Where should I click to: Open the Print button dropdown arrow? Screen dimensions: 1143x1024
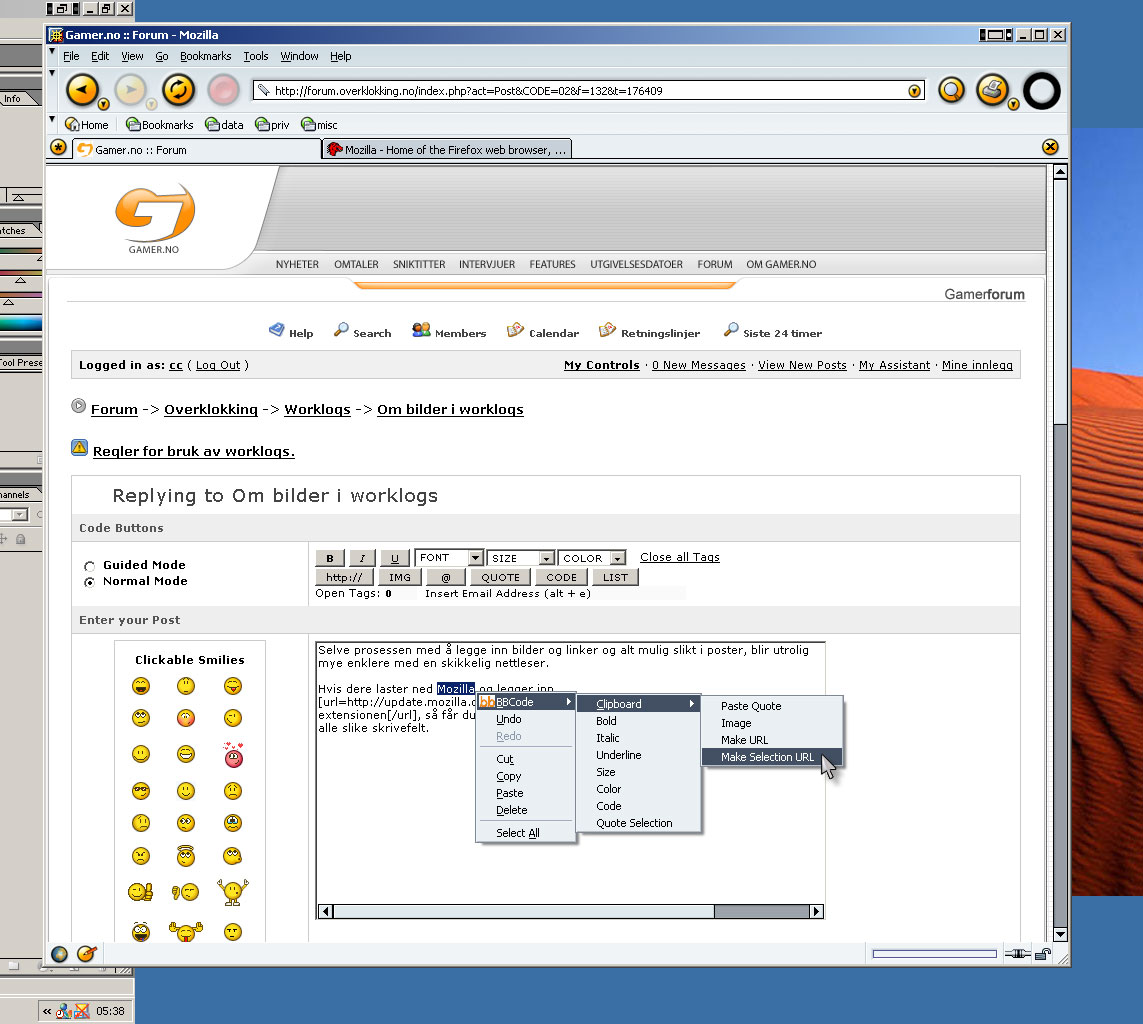pos(1013,104)
